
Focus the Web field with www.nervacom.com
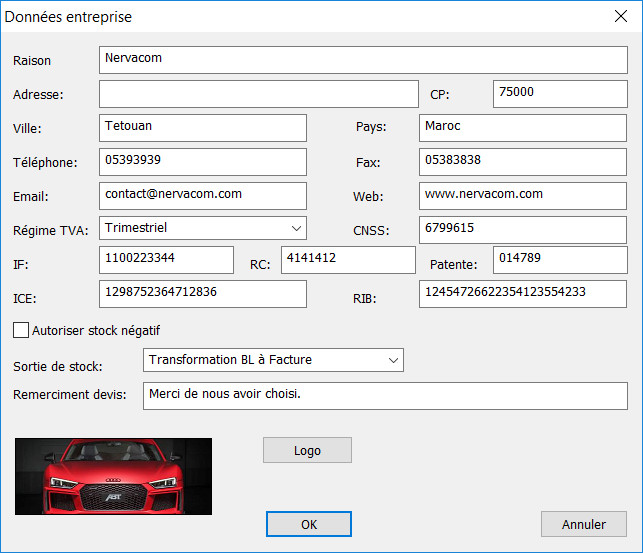[x=523, y=195]
